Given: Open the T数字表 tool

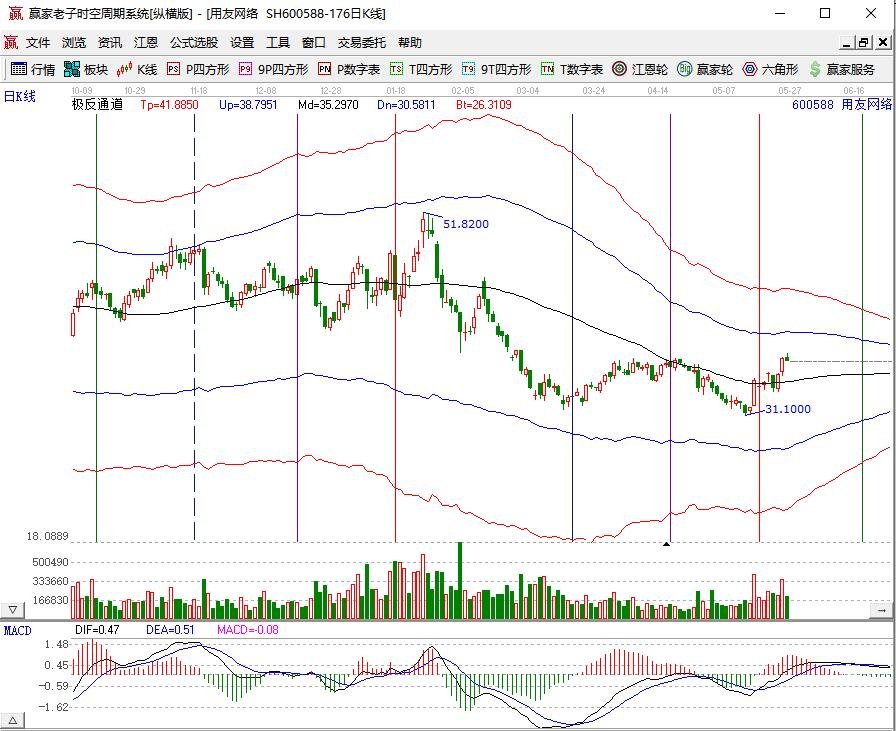Looking at the screenshot, I should (x=572, y=69).
